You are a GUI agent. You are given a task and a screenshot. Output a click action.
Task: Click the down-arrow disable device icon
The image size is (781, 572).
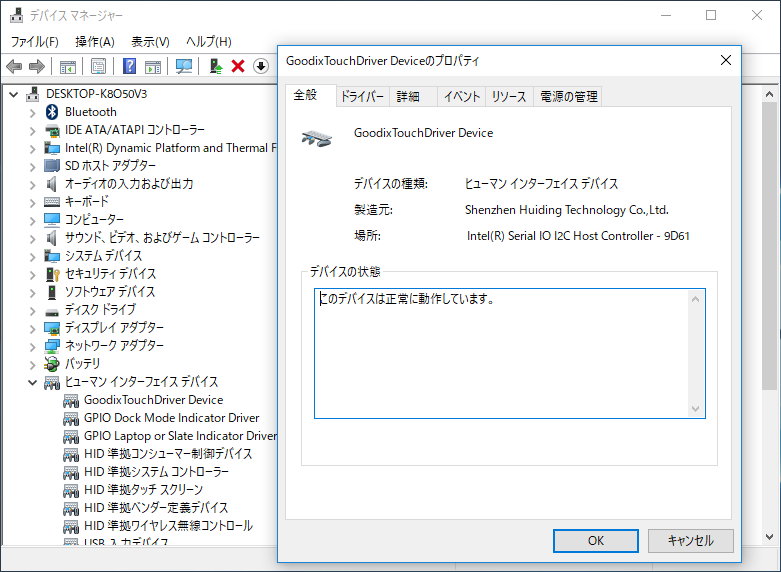coord(261,66)
